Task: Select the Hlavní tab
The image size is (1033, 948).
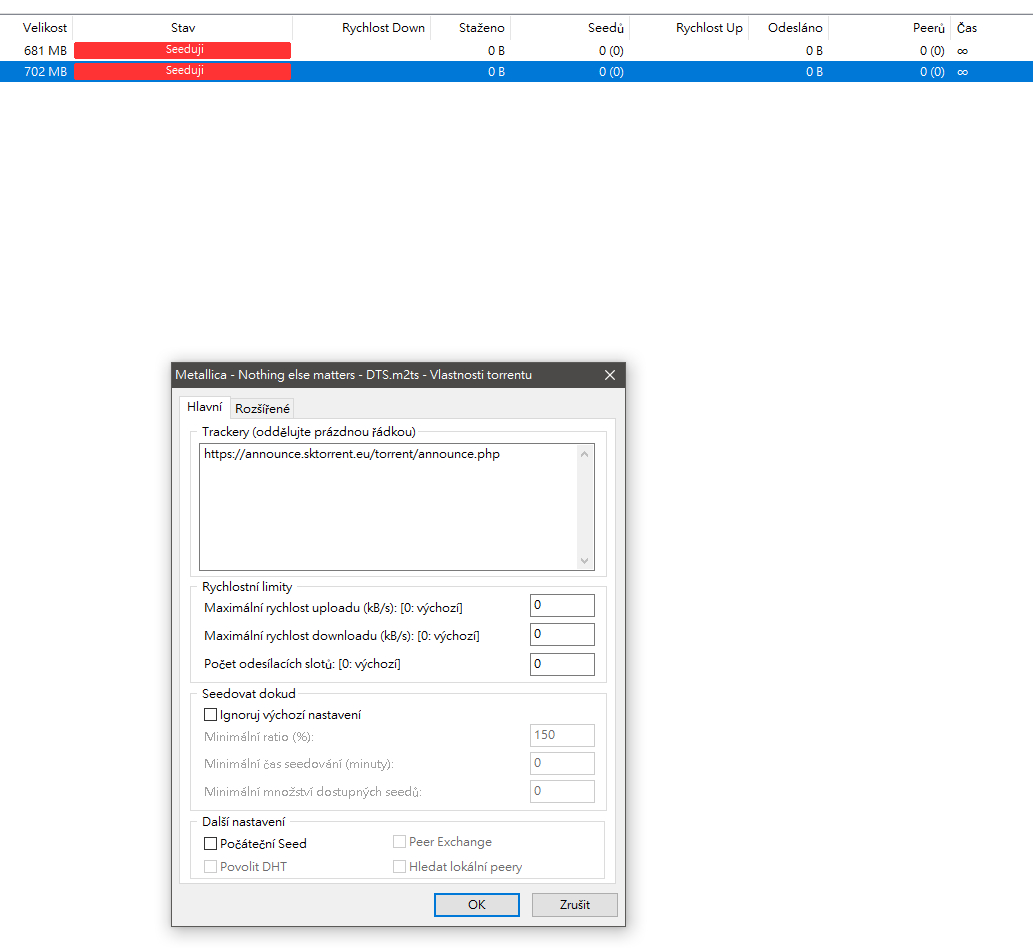Action: click(x=204, y=407)
